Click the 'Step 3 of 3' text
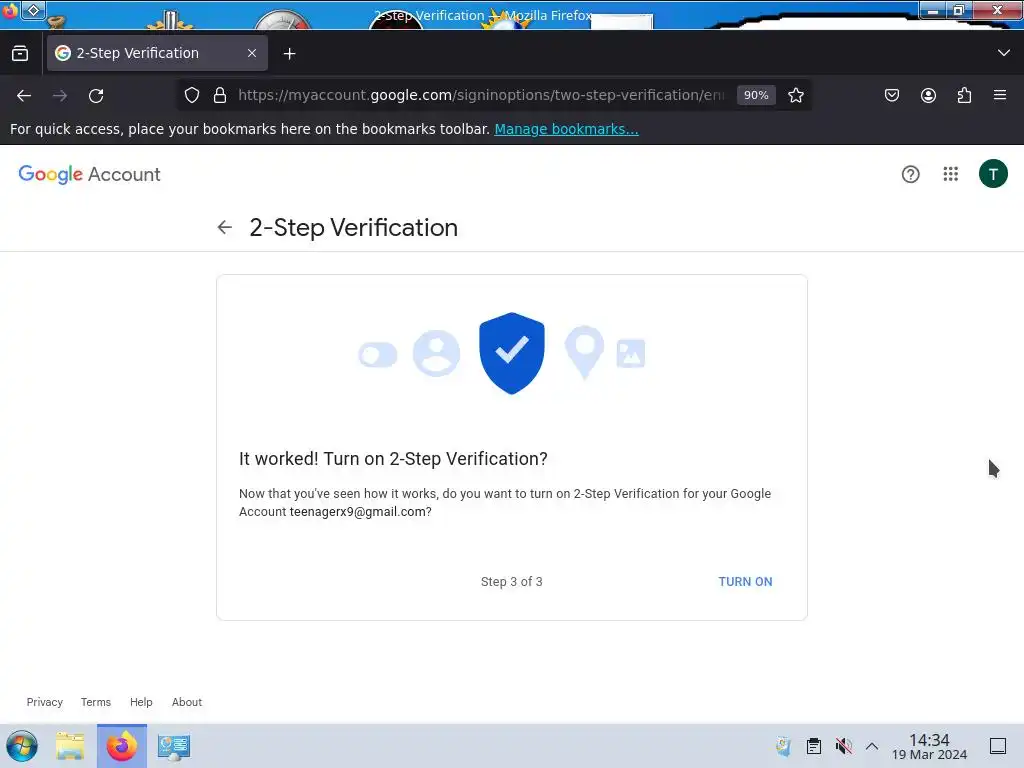1024x768 pixels. click(511, 582)
